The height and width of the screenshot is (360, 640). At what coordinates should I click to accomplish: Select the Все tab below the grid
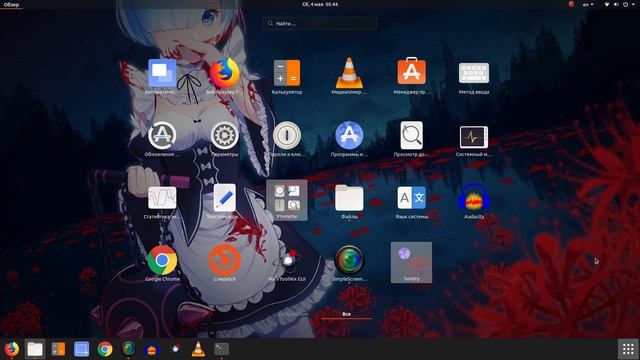tap(347, 314)
